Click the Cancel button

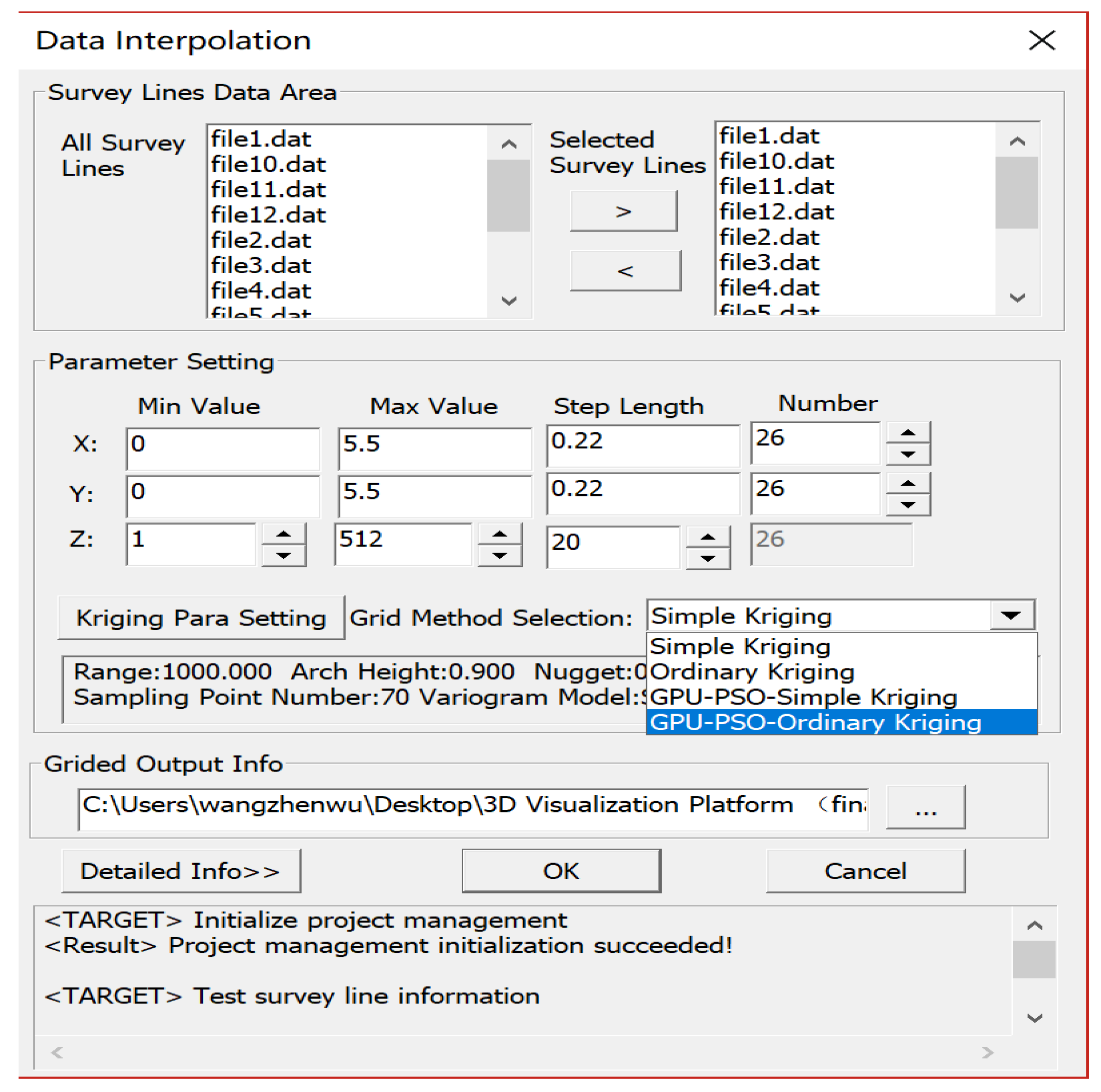[865, 871]
